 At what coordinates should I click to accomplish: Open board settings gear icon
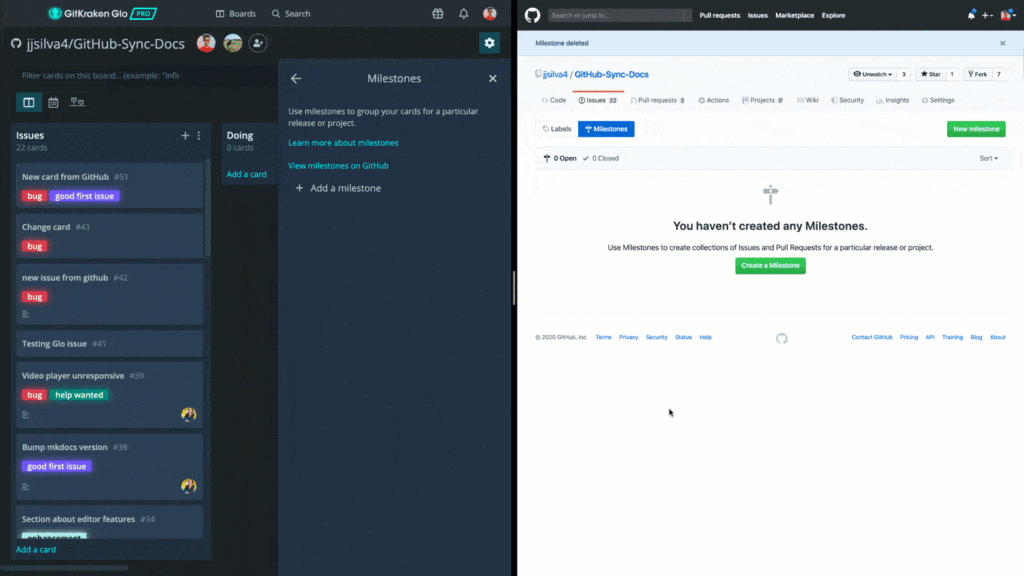click(489, 43)
